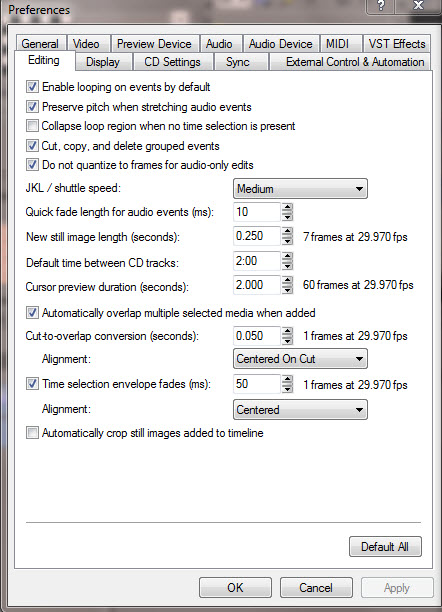Go to External Control & Automation tab
442x612 pixels.
pos(355,62)
